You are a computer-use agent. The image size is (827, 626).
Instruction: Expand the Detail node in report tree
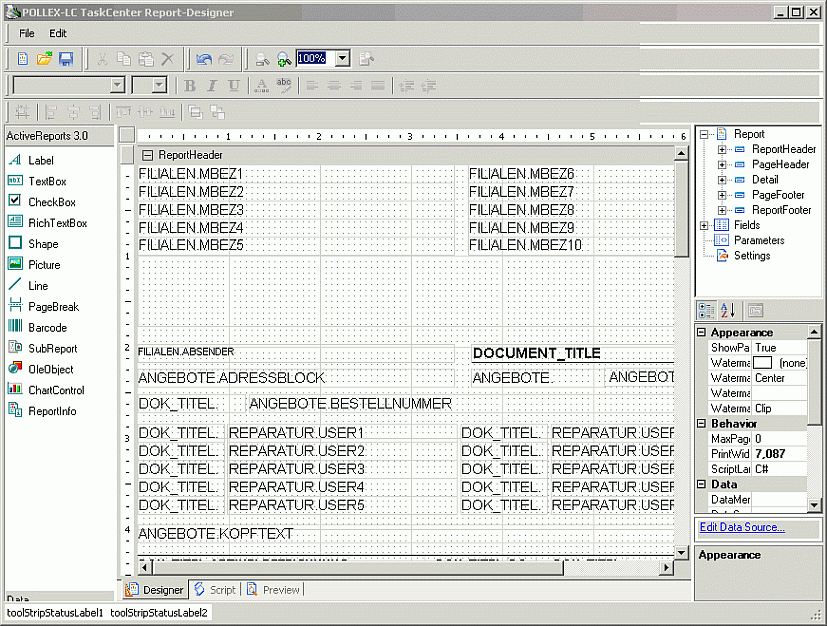pyautogui.click(x=722, y=180)
